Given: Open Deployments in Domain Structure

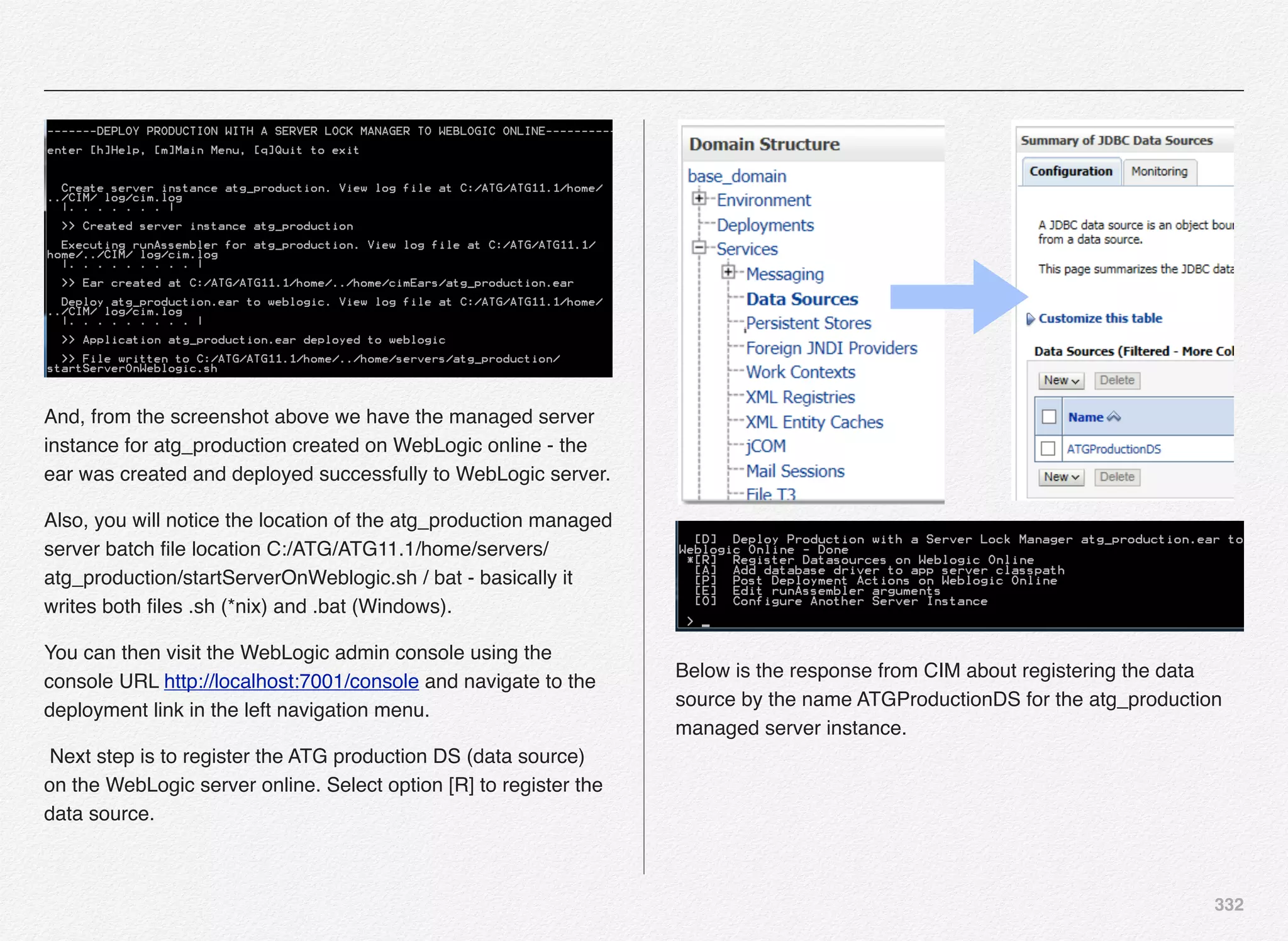Looking at the screenshot, I should tap(765, 225).
